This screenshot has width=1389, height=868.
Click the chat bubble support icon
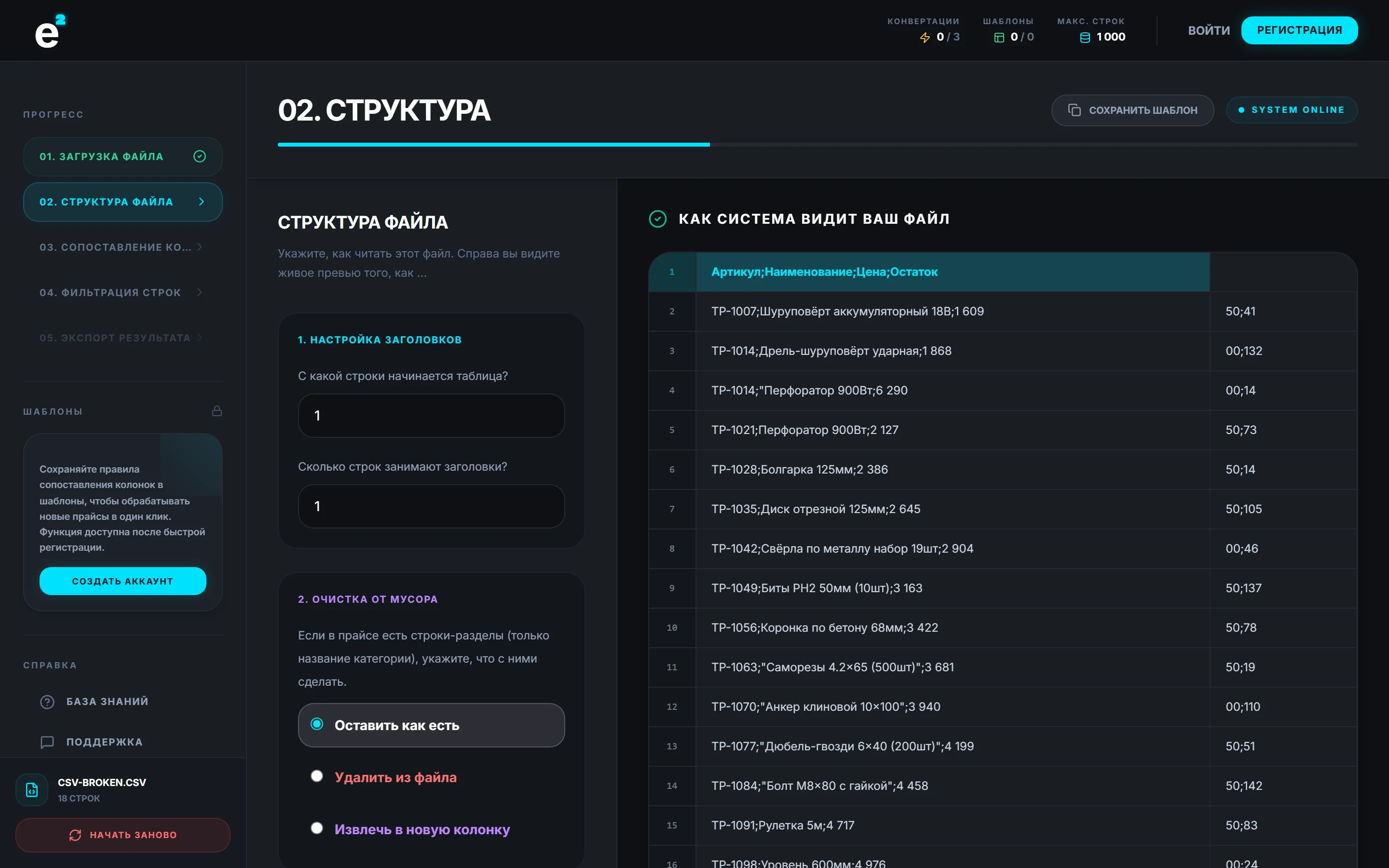tap(47, 742)
